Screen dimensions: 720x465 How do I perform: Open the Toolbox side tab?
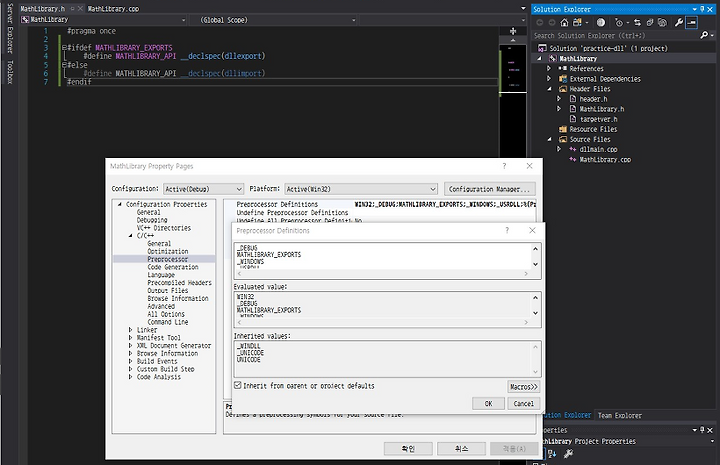(x=10, y=72)
